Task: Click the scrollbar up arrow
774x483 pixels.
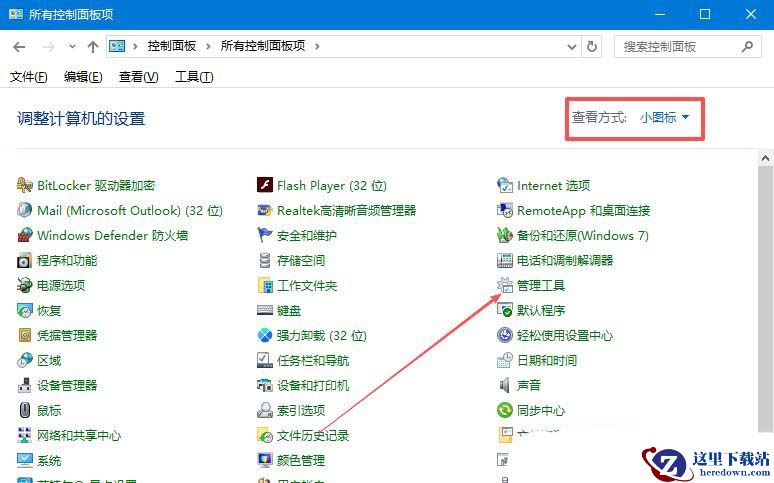Action: [765, 159]
